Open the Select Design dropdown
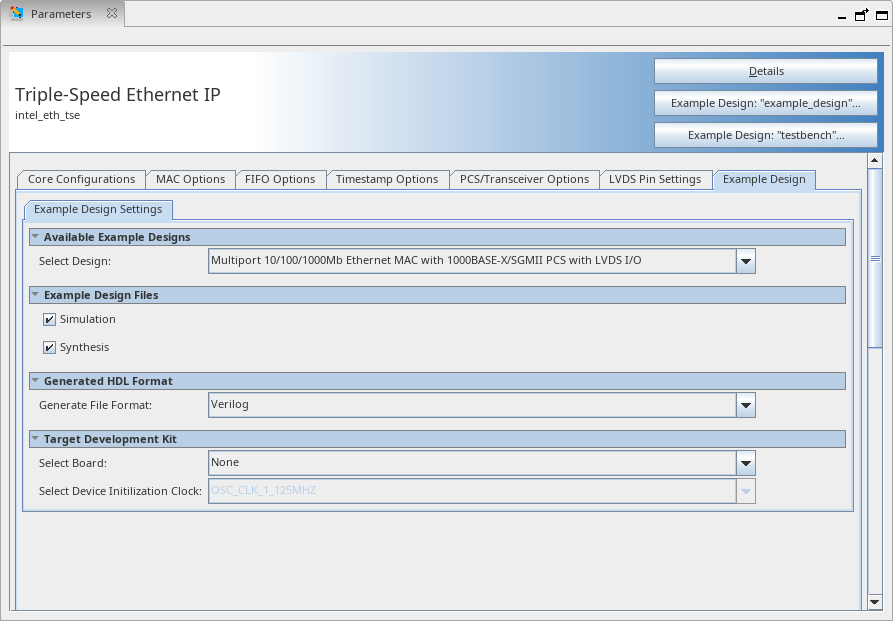Image resolution: width=893 pixels, height=621 pixels. (745, 262)
